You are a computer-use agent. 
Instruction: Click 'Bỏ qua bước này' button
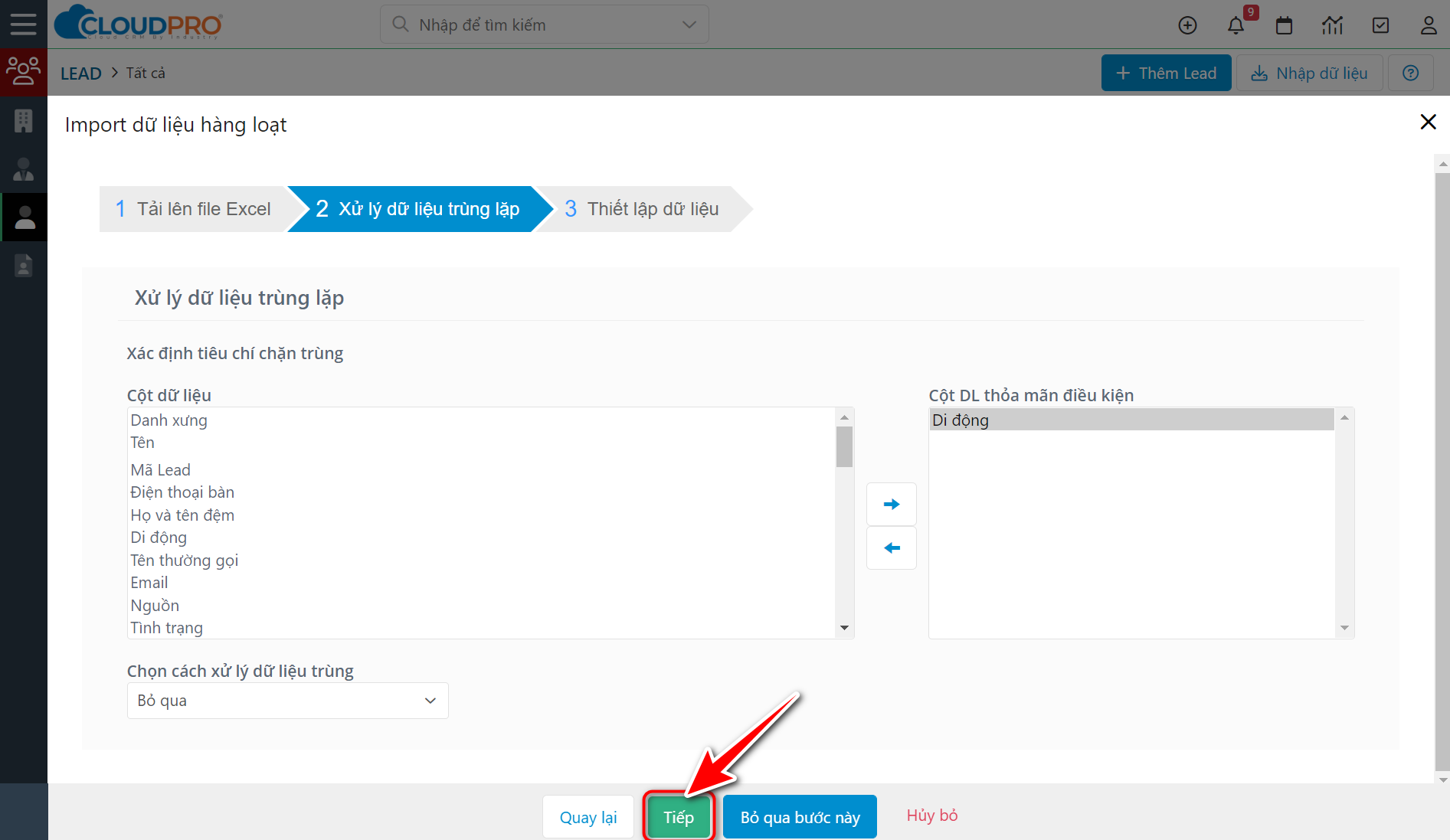pos(800,817)
